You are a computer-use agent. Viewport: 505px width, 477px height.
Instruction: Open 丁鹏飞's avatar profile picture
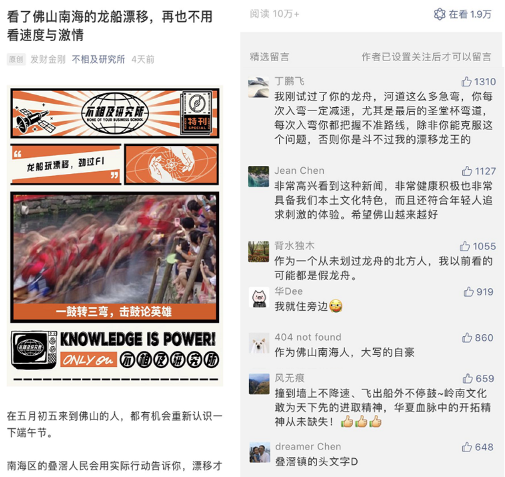258,87
